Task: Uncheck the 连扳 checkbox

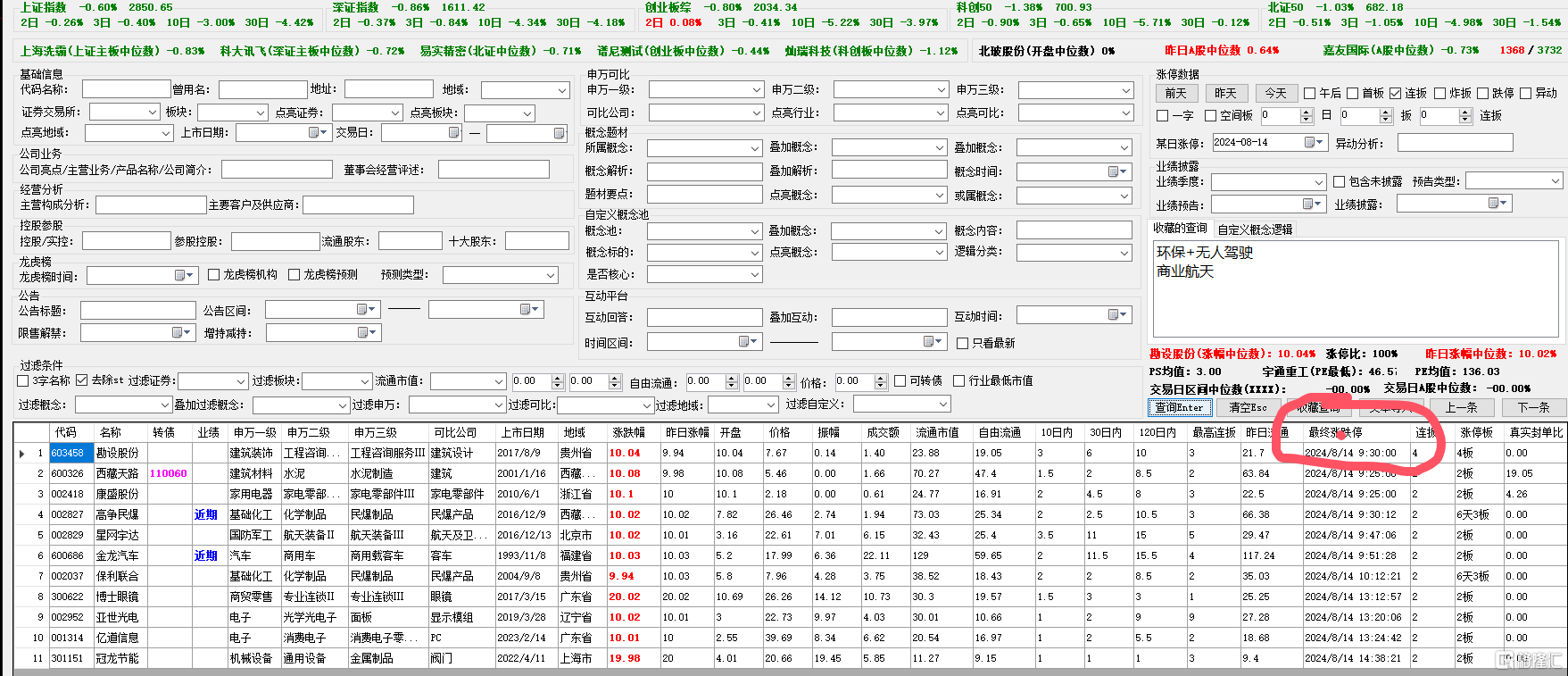Action: click(1395, 93)
